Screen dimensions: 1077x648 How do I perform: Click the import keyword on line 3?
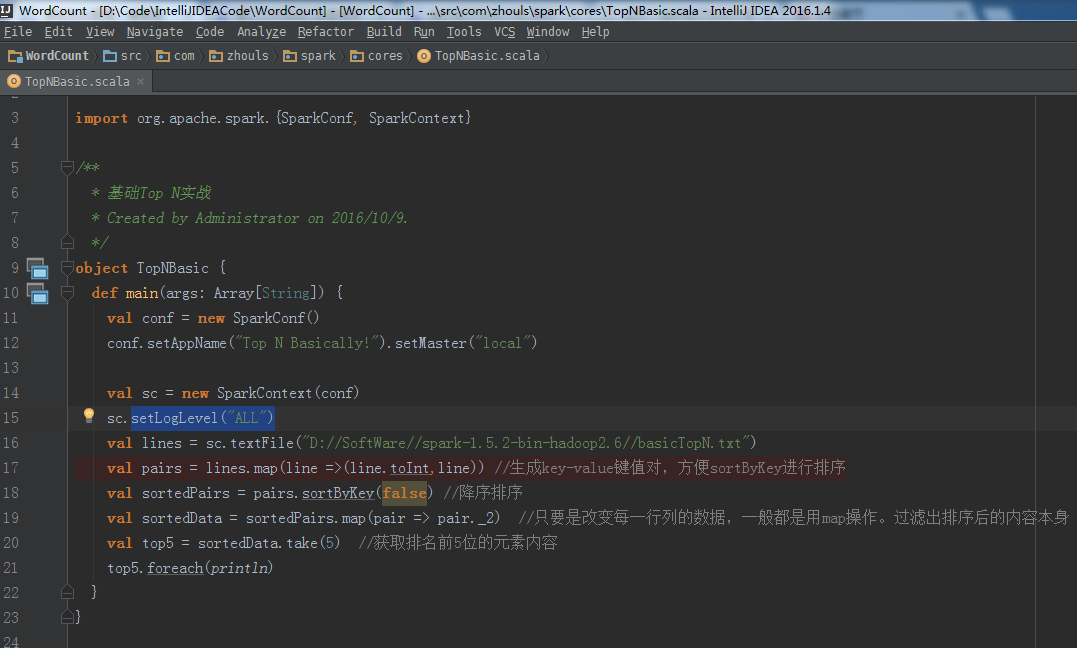[102, 118]
